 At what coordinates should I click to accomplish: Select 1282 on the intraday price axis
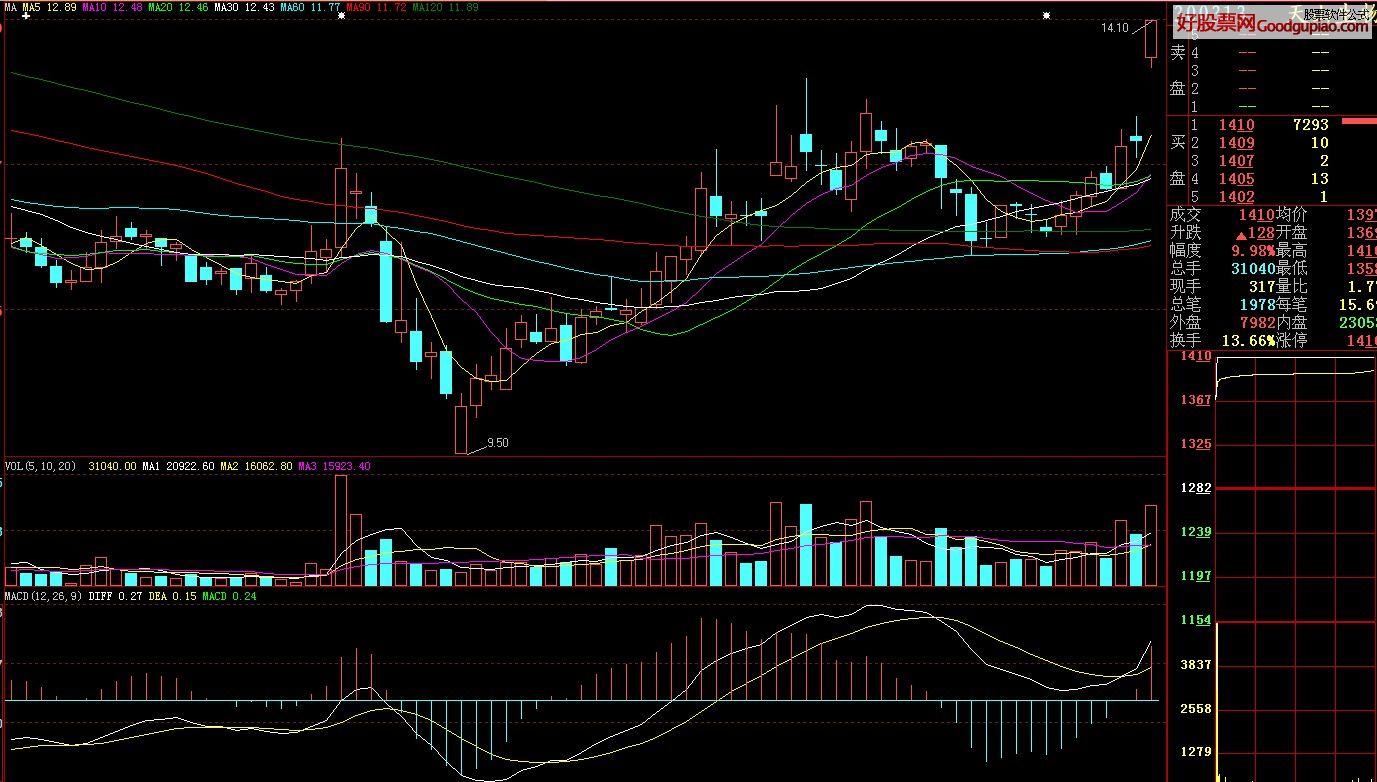pos(1196,488)
